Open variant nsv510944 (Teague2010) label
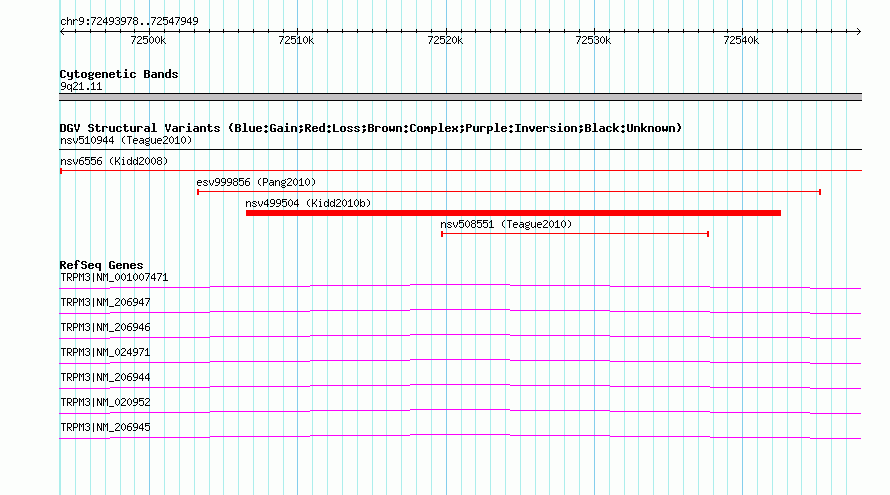The image size is (890, 495). point(126,140)
